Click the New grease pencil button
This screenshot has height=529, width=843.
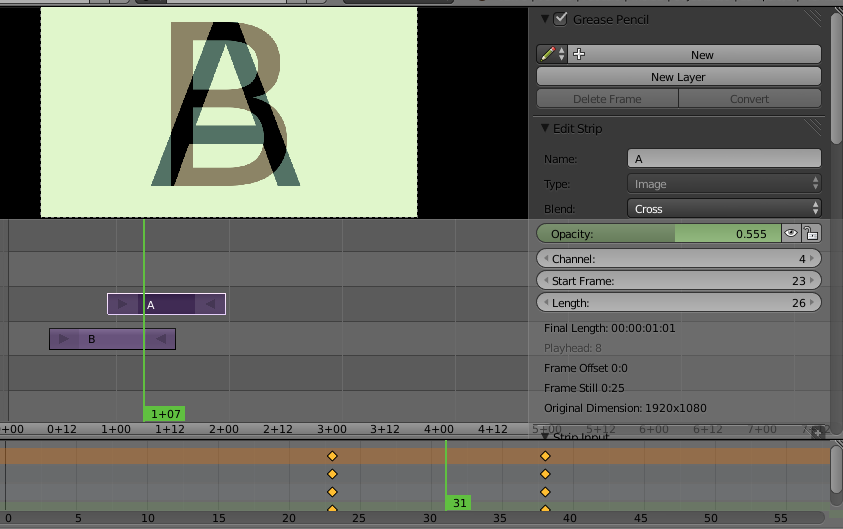coord(702,54)
